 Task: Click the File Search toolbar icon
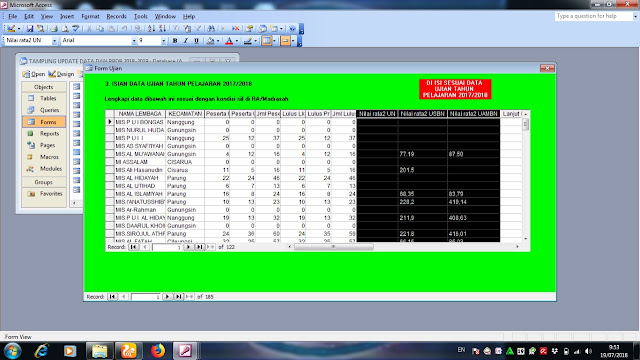40,29
